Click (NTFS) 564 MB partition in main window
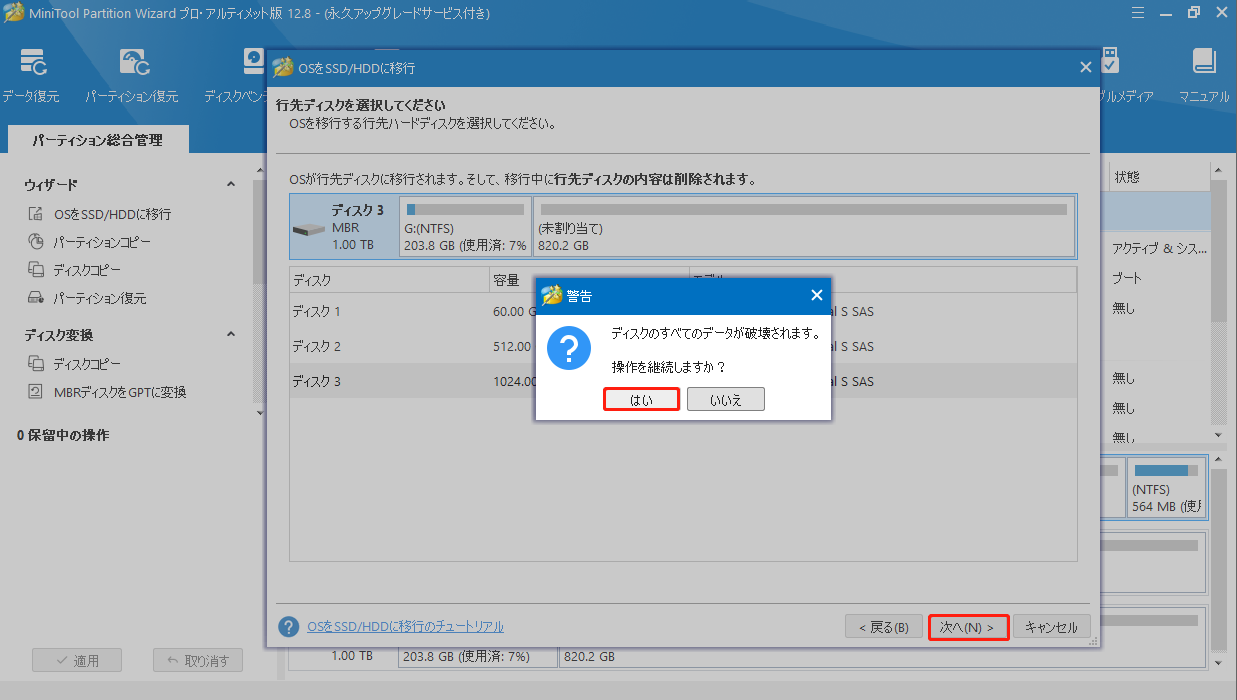 pyautogui.click(x=1167, y=488)
